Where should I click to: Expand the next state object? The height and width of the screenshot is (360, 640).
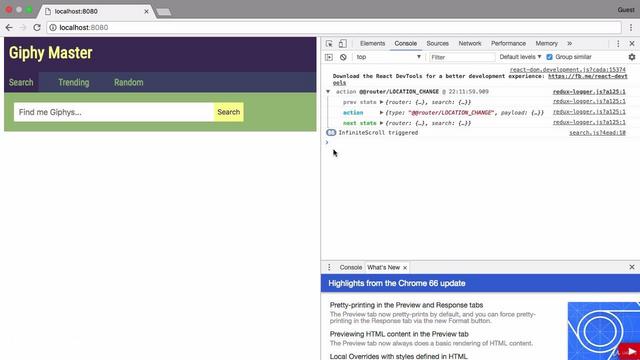coord(381,123)
